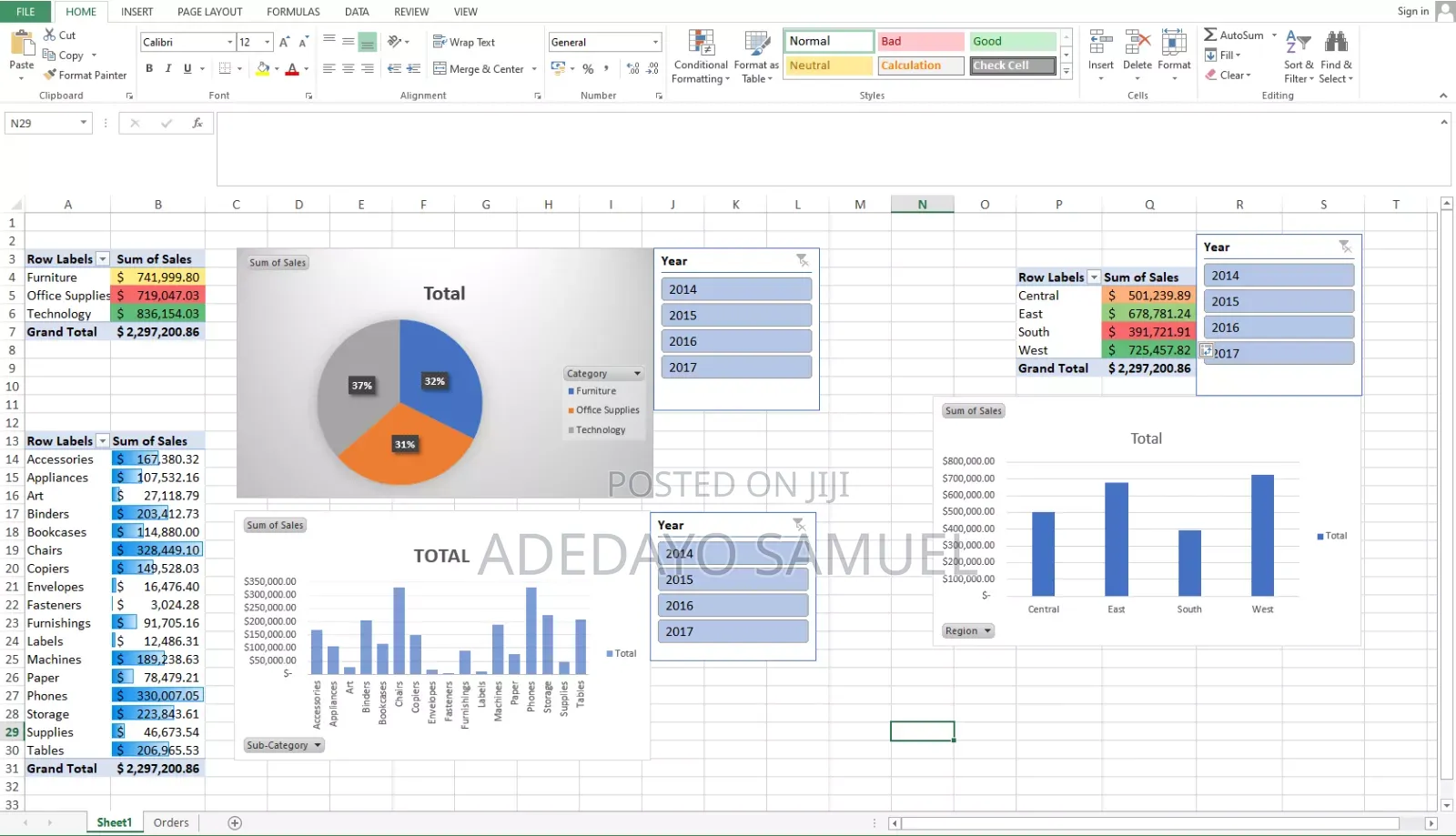Switch to the PAGE LAYOUT tab
This screenshot has height=836, width=1456.
tap(209, 12)
